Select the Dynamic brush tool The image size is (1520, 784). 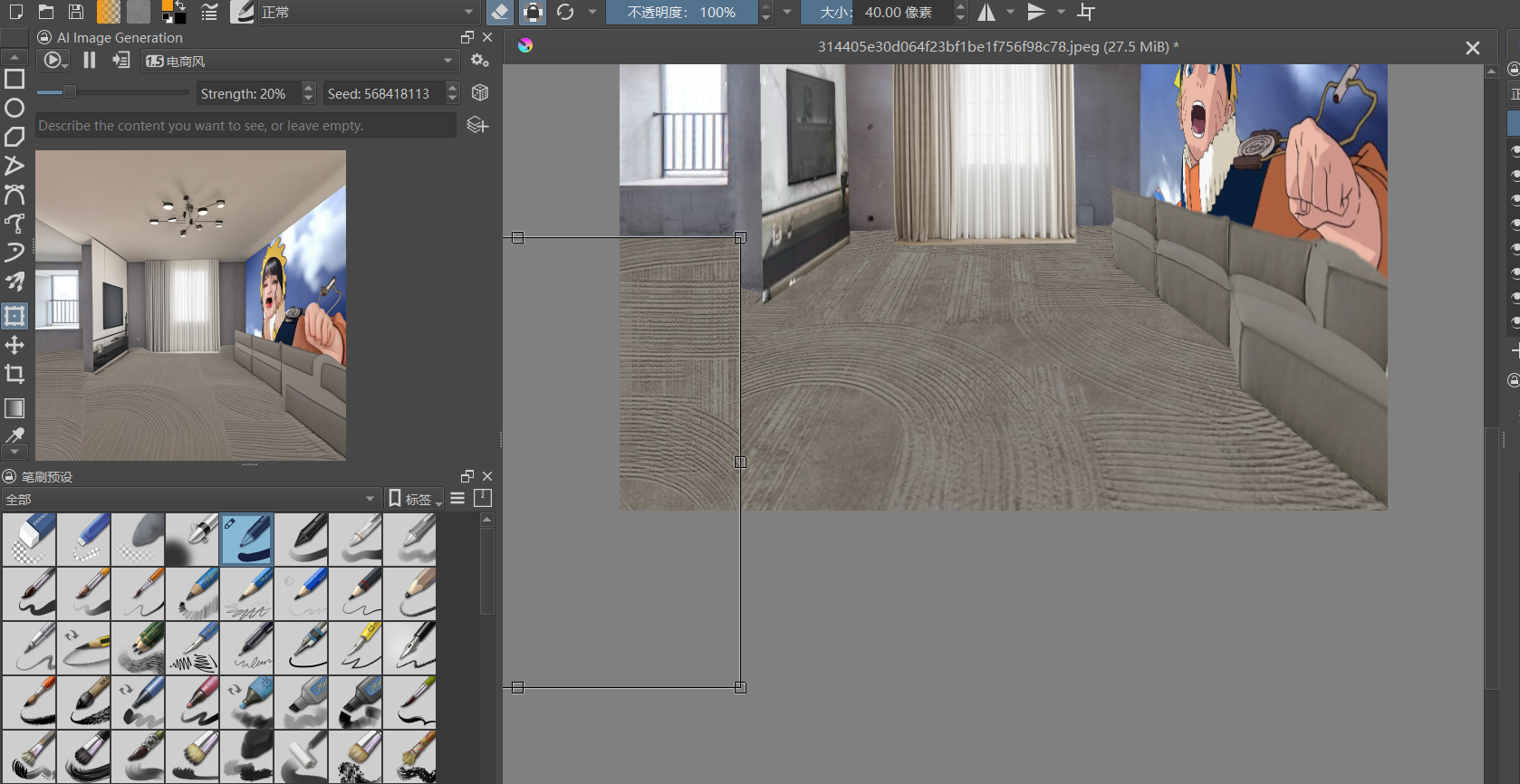pos(14,253)
